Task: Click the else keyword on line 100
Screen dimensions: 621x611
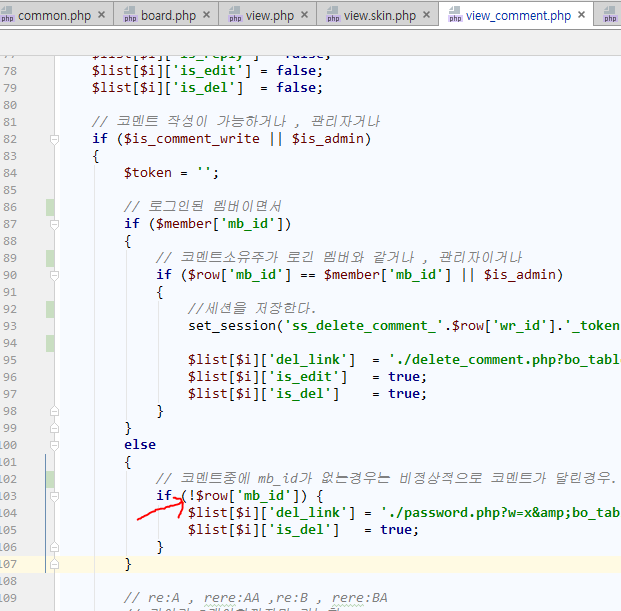Action: point(140,445)
